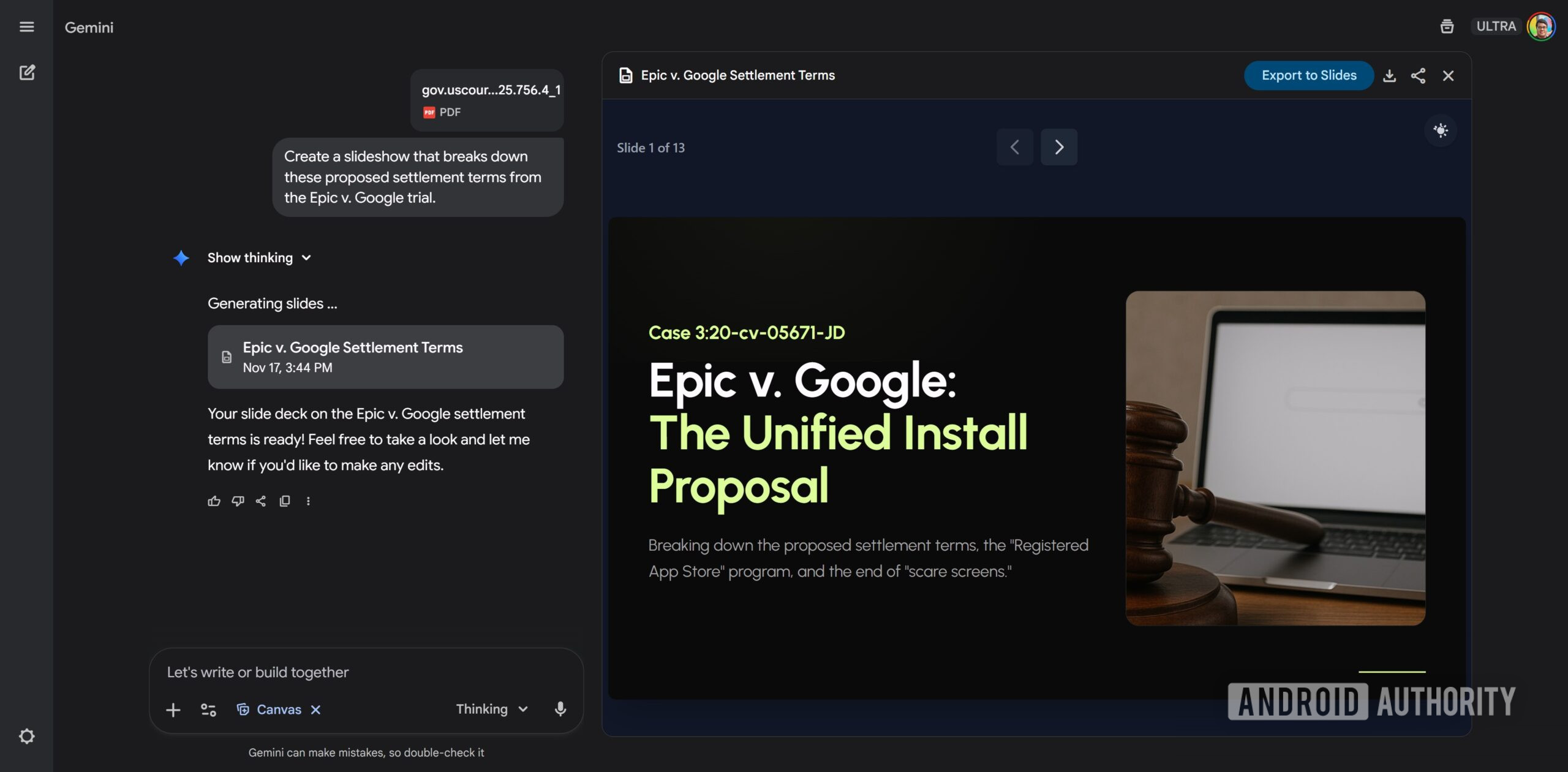Open the navigation sidebar hamburger icon
This screenshot has height=772, width=1568.
[x=27, y=26]
